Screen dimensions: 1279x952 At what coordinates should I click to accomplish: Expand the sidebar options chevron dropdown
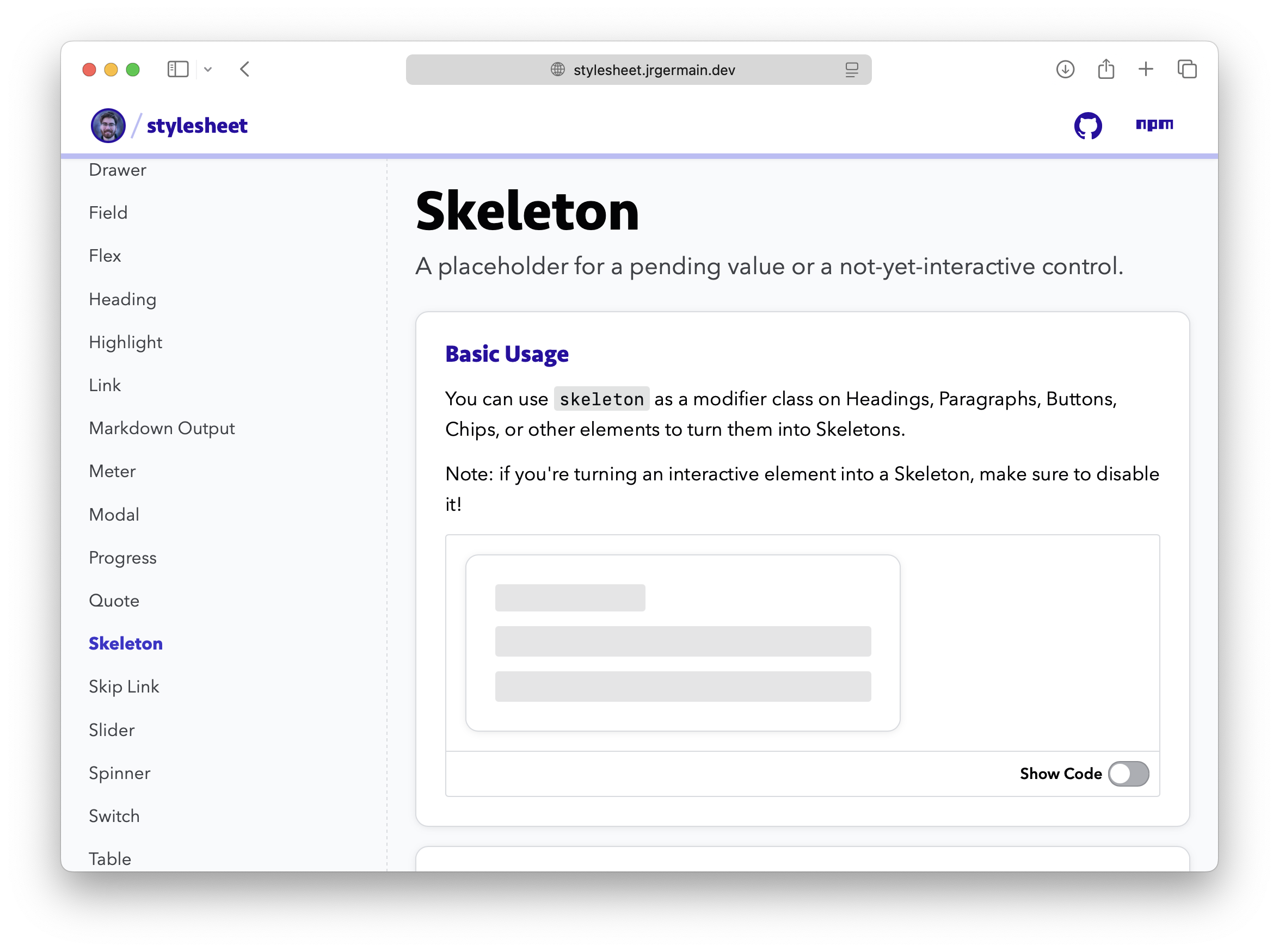coord(208,69)
